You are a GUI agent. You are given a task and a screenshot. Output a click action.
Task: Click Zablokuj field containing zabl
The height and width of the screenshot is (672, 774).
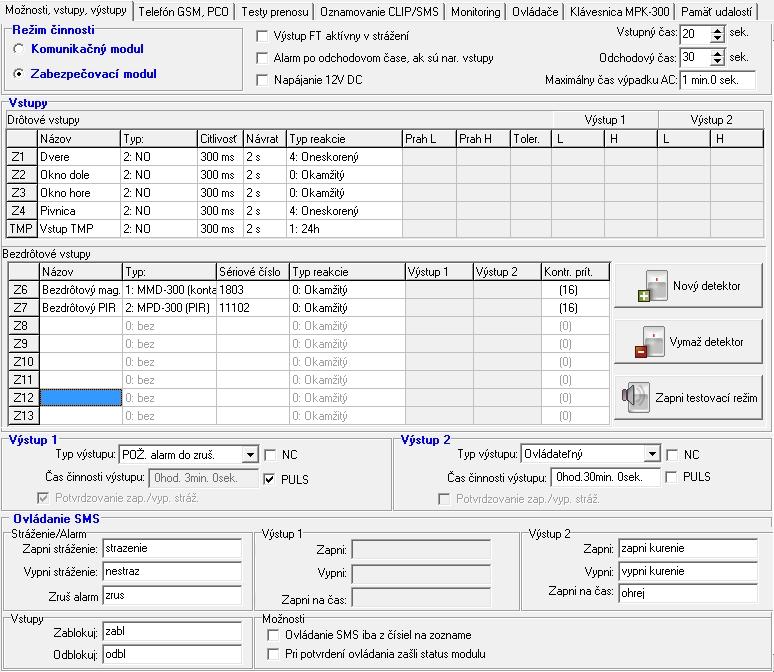click(172, 631)
